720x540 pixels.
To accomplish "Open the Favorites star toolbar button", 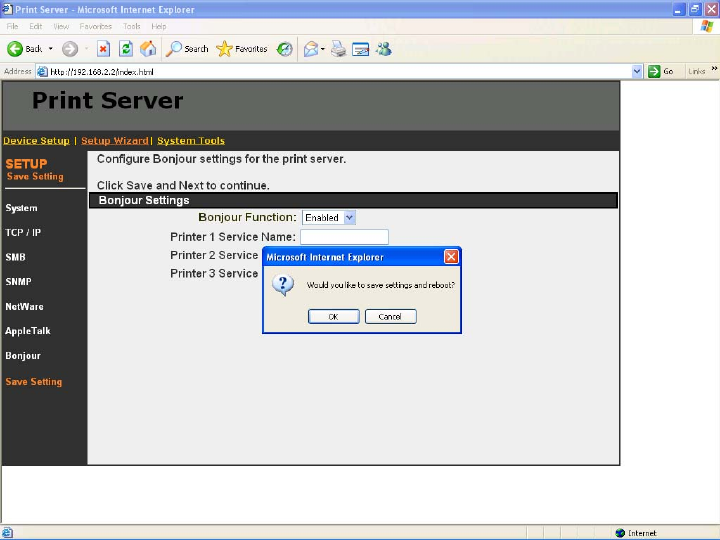I will (242, 49).
